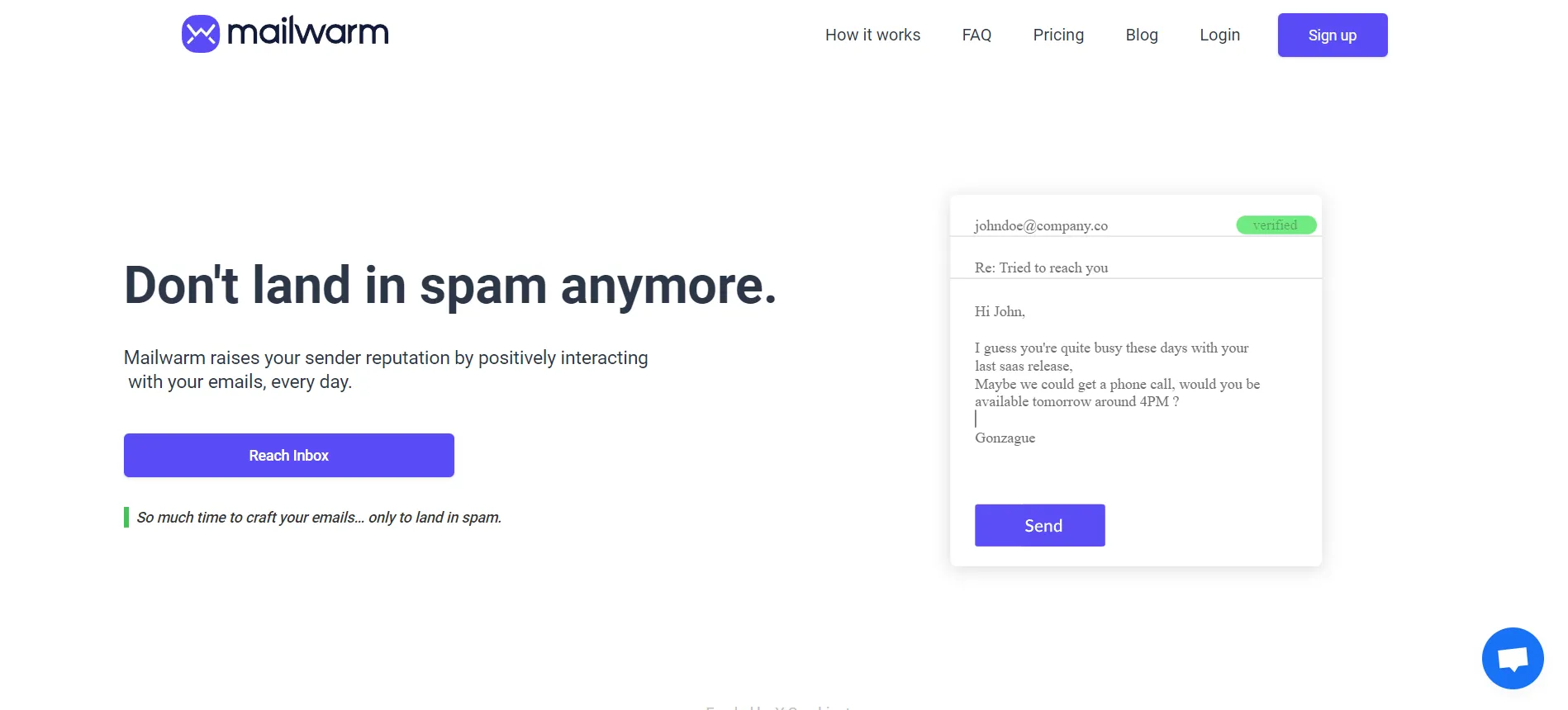The height and width of the screenshot is (710, 1568).
Task: Click the Reach Inbox button
Action: pos(289,455)
